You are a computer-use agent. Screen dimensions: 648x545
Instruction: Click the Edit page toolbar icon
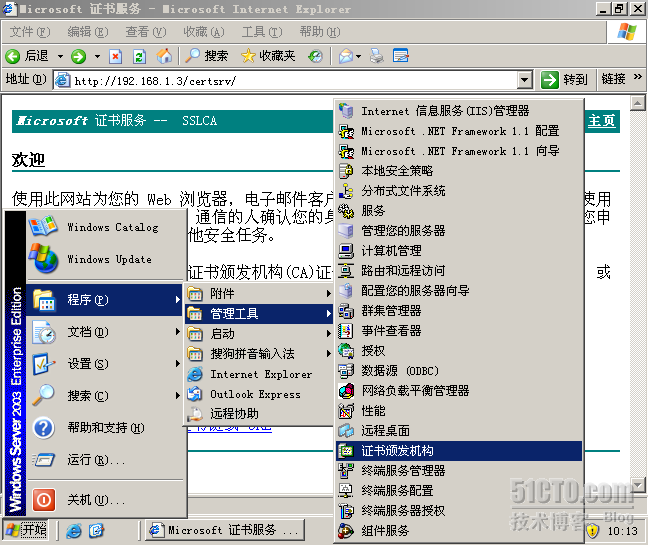[x=400, y=56]
